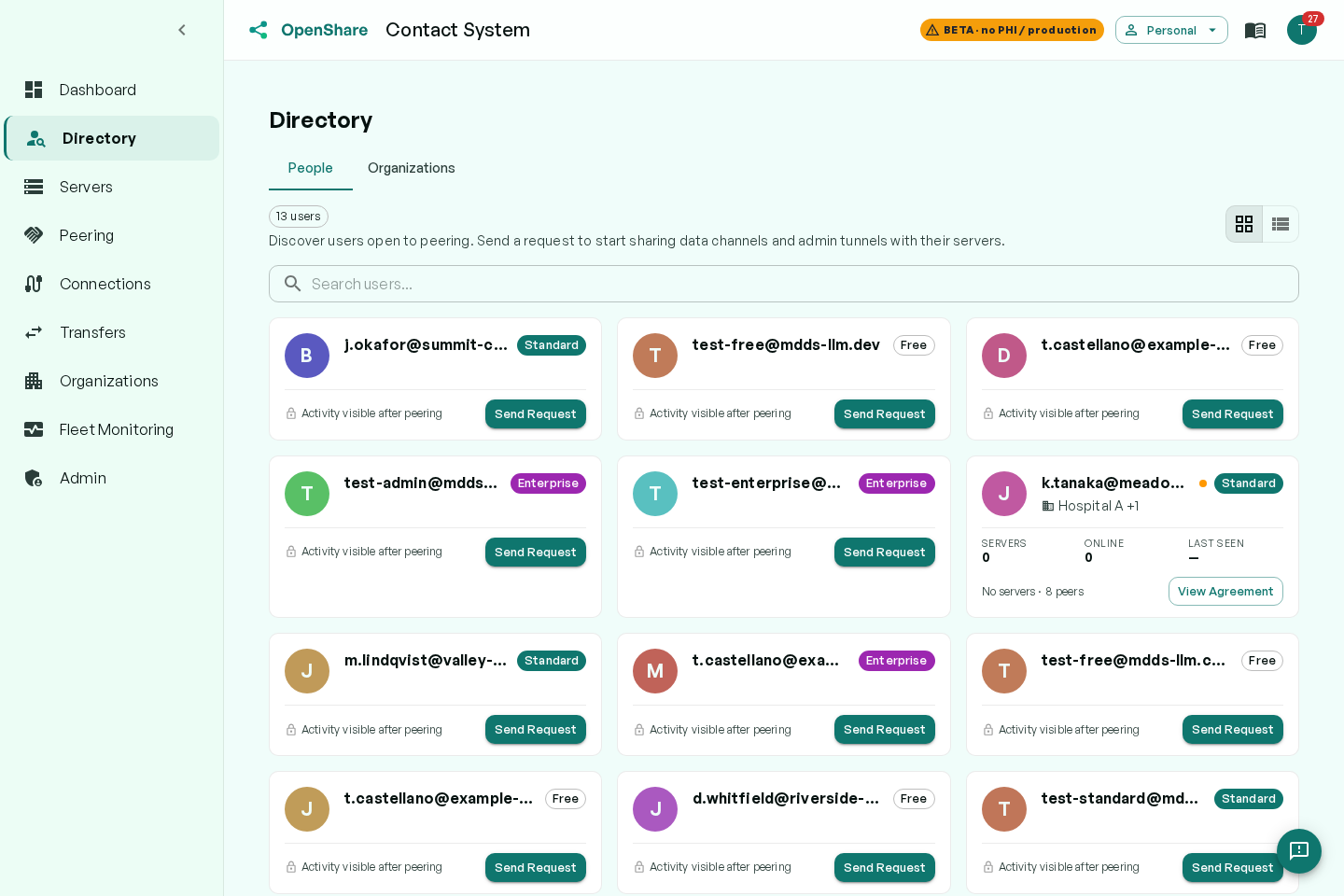Click purple J avatar of d.whitfield card

point(655,809)
